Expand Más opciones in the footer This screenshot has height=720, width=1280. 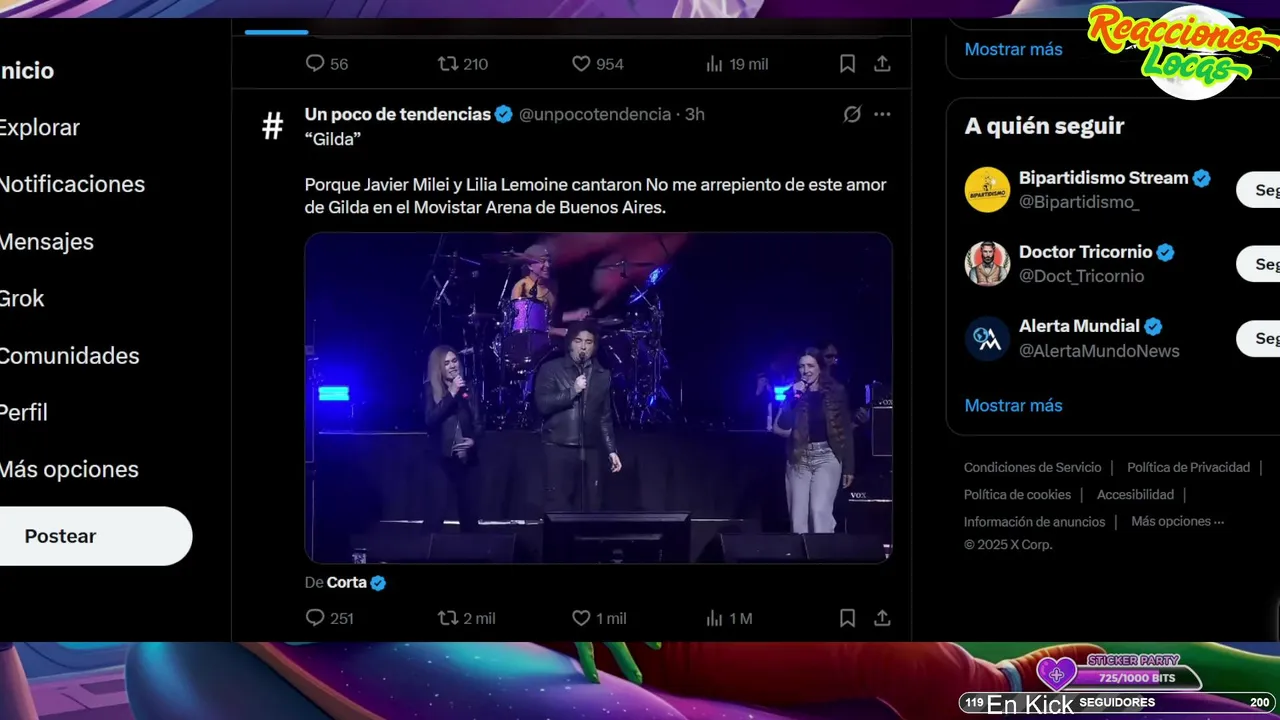click(x=1177, y=521)
